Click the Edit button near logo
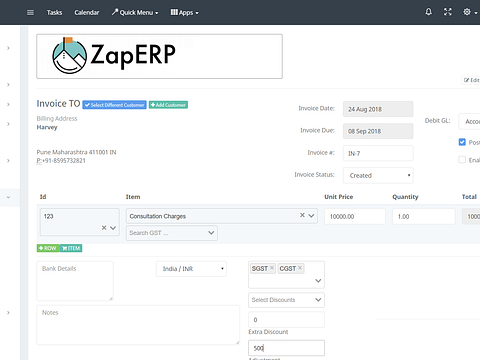 pyautogui.click(x=471, y=80)
